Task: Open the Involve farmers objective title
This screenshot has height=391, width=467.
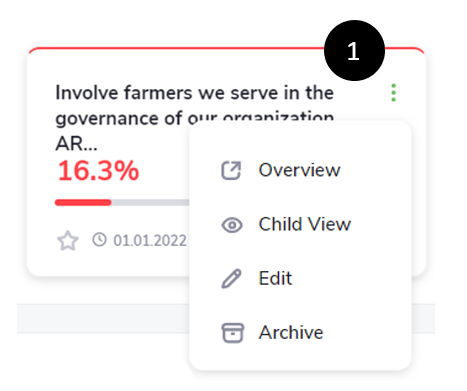Action: 194,105
